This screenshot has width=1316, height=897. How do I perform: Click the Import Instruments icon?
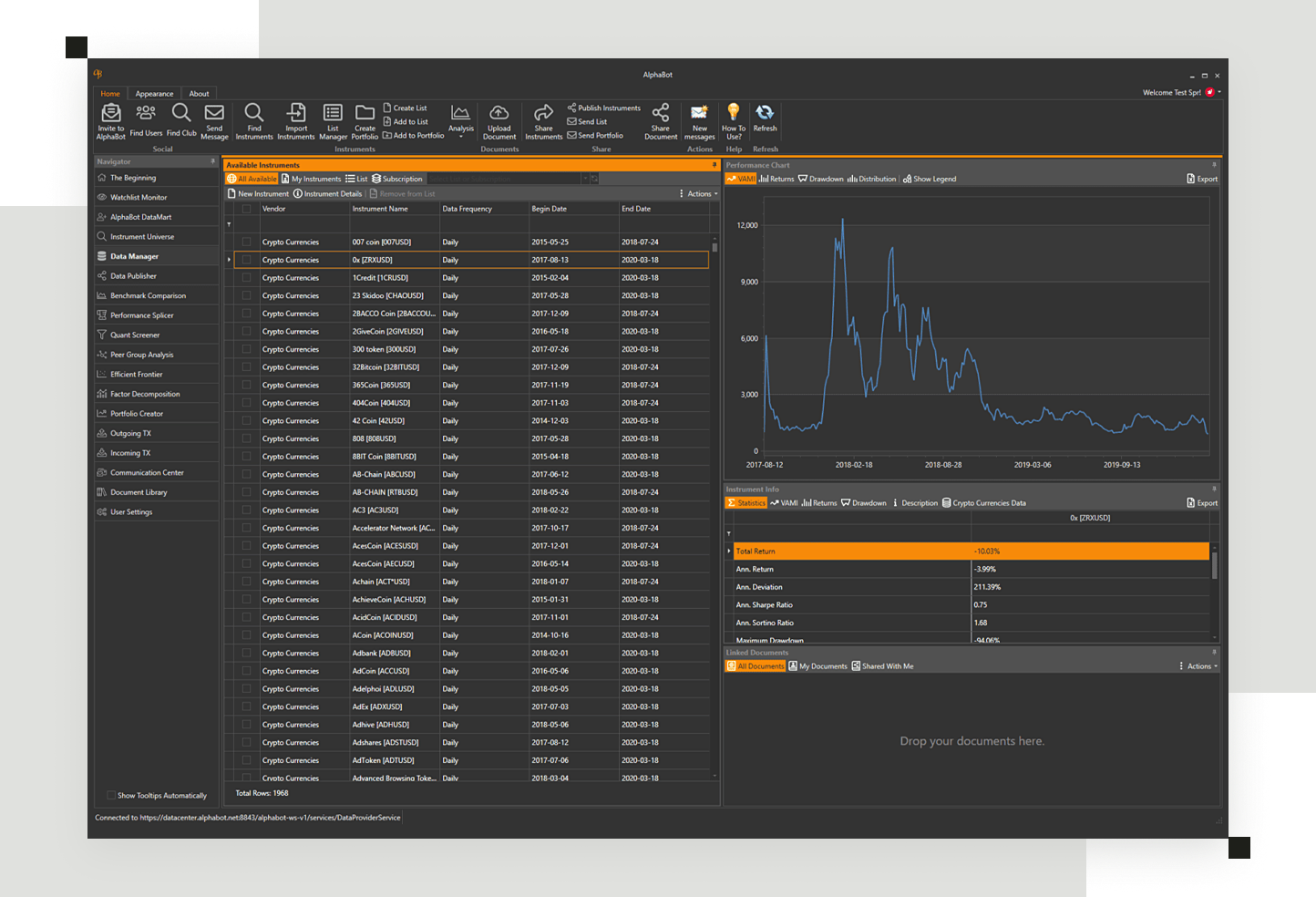pyautogui.click(x=296, y=113)
